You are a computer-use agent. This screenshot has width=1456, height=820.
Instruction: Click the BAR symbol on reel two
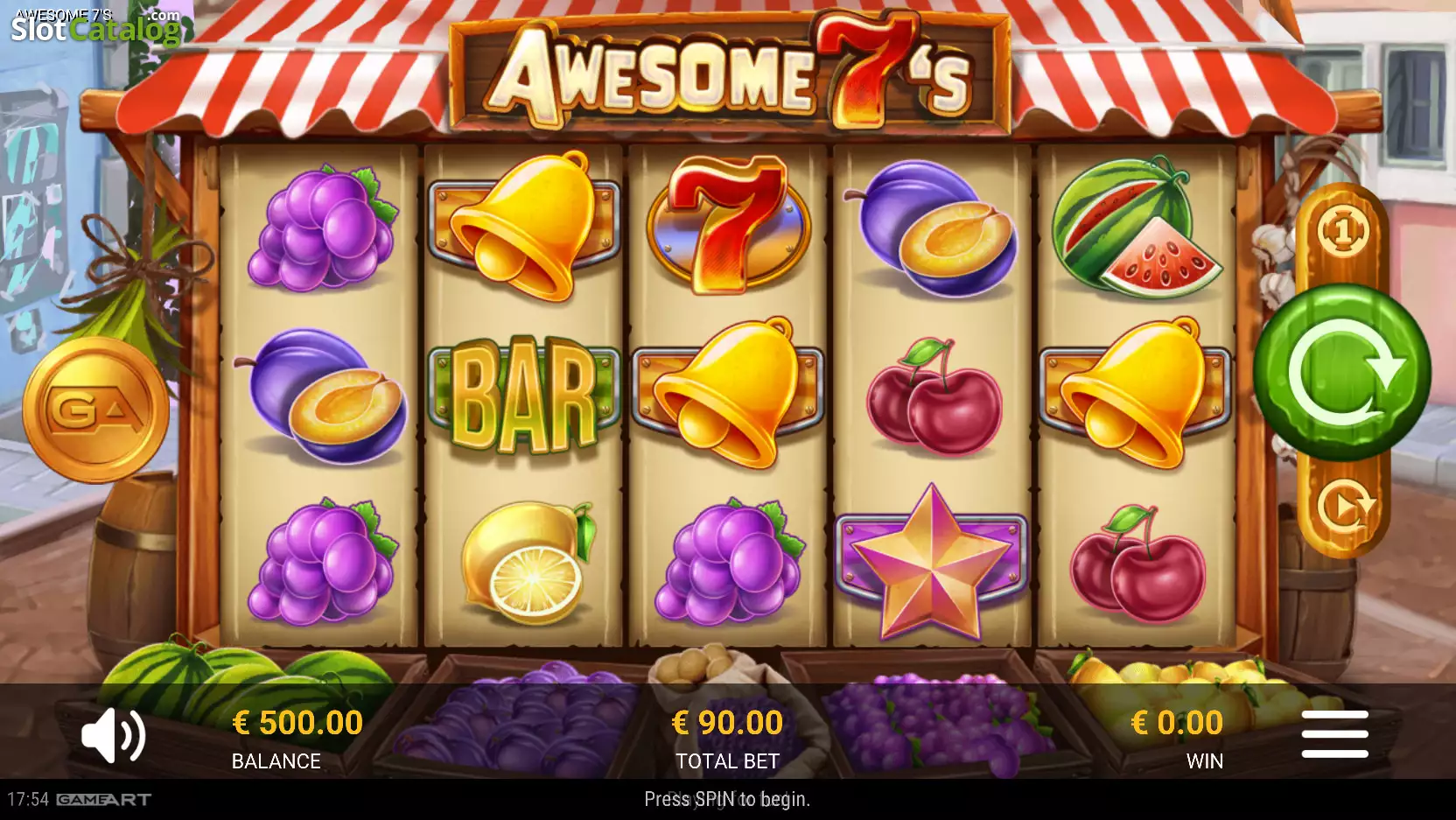click(x=523, y=395)
